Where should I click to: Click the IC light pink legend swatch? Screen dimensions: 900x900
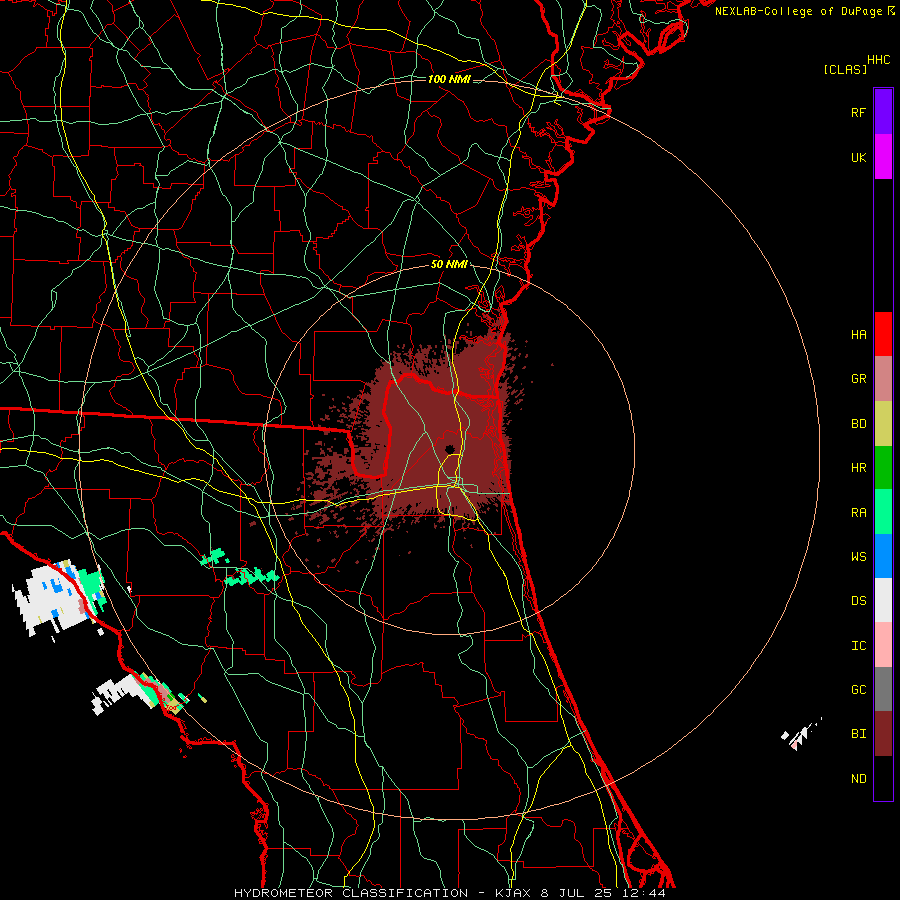click(x=883, y=645)
